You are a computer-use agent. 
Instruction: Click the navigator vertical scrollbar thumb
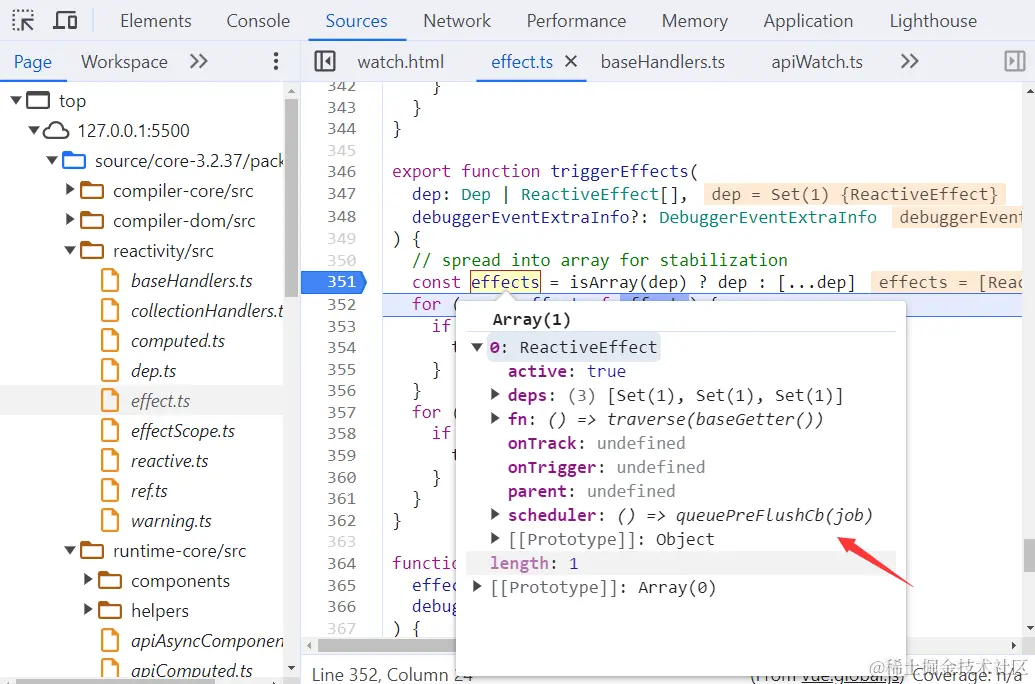click(291, 197)
